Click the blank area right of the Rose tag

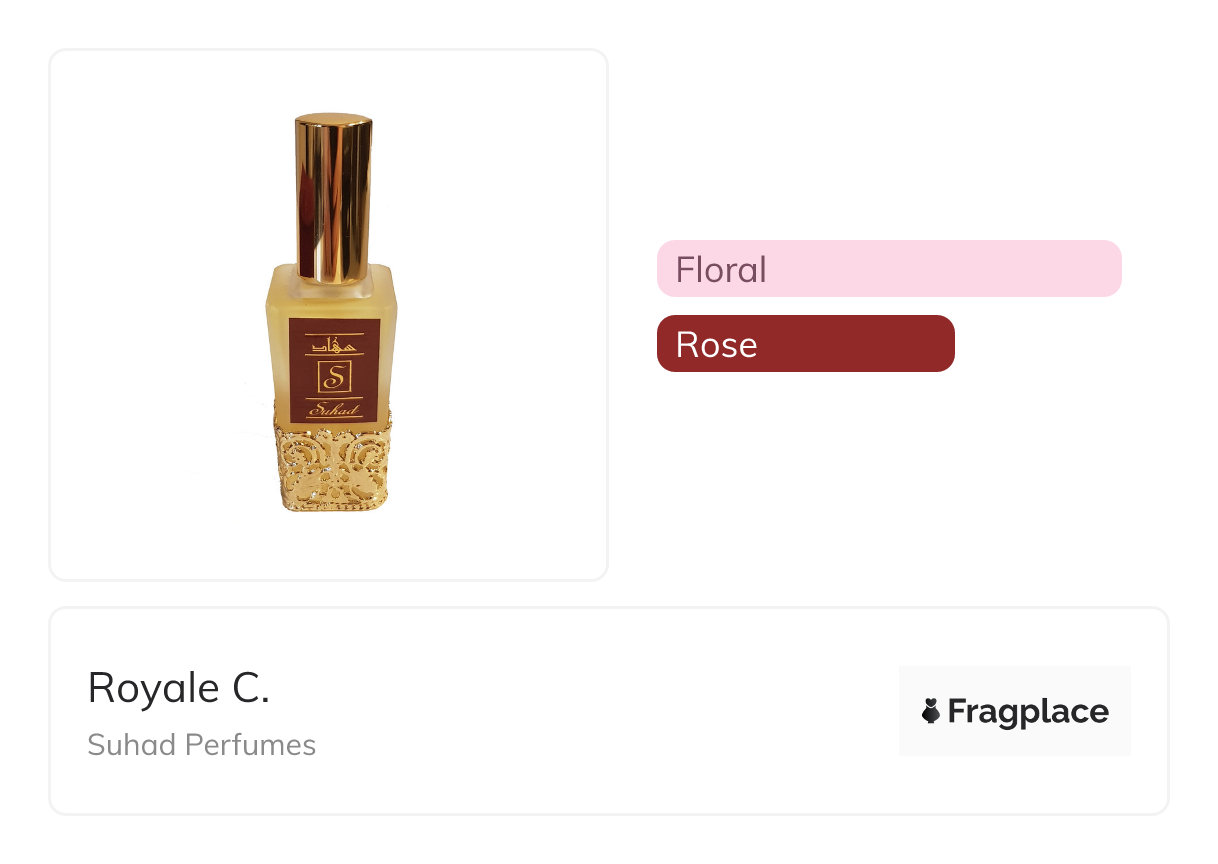tap(1050, 344)
